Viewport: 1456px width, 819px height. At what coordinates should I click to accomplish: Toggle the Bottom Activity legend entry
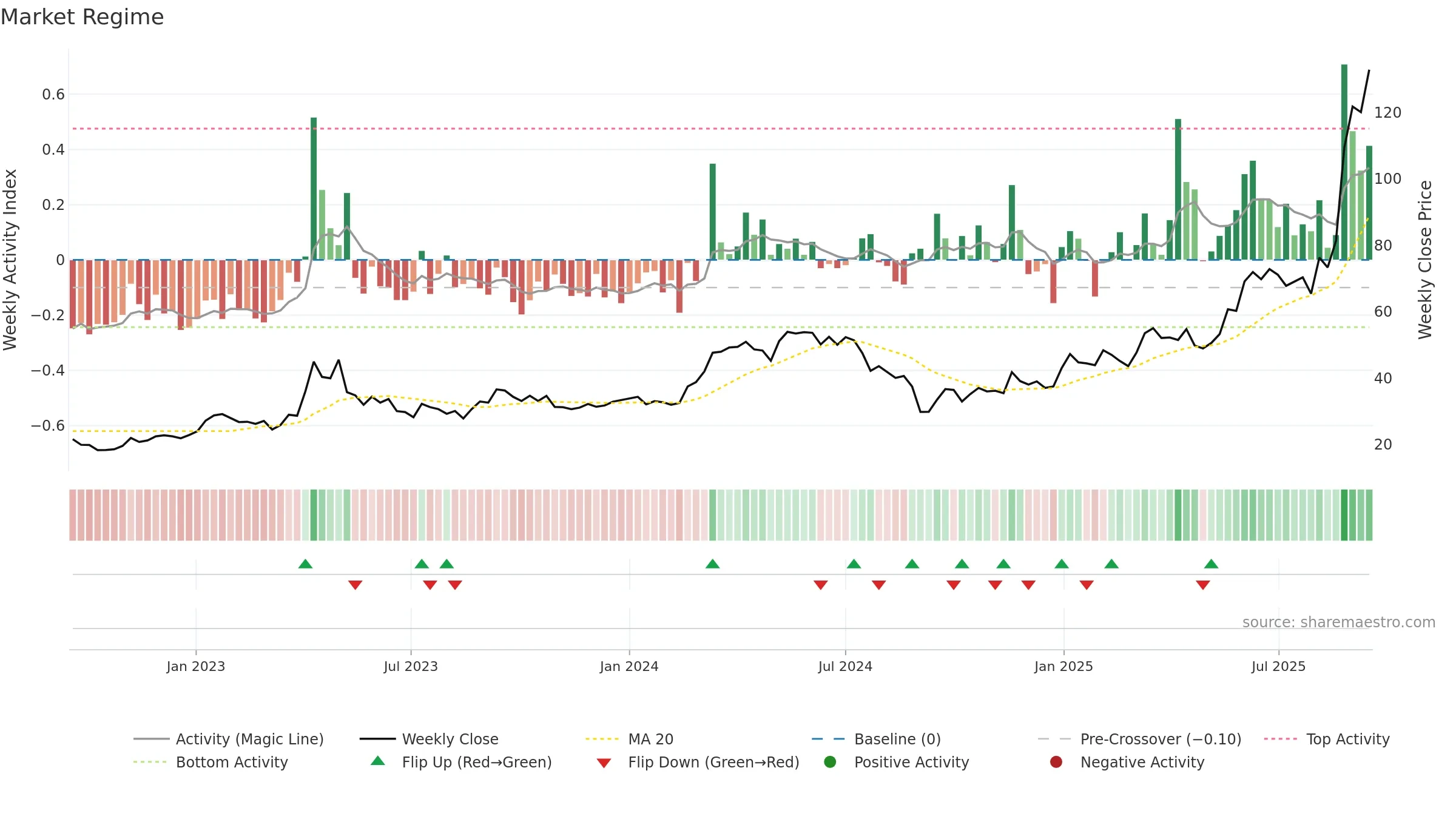[x=211, y=762]
